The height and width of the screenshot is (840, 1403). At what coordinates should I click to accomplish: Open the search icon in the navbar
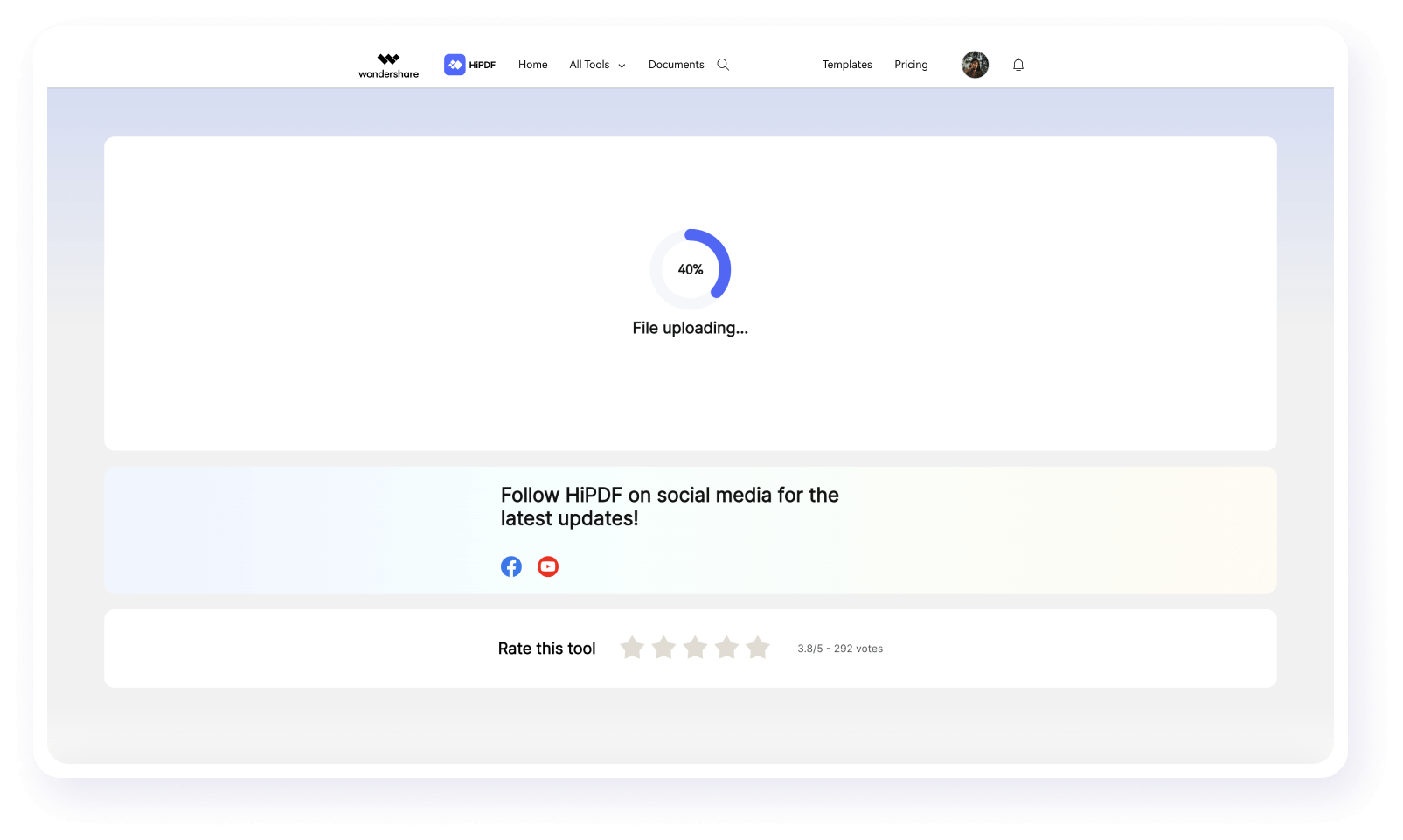(723, 64)
